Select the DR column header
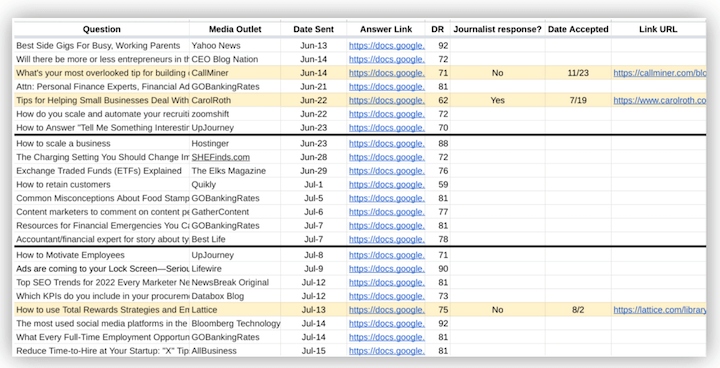720x368 pixels. coord(438,29)
